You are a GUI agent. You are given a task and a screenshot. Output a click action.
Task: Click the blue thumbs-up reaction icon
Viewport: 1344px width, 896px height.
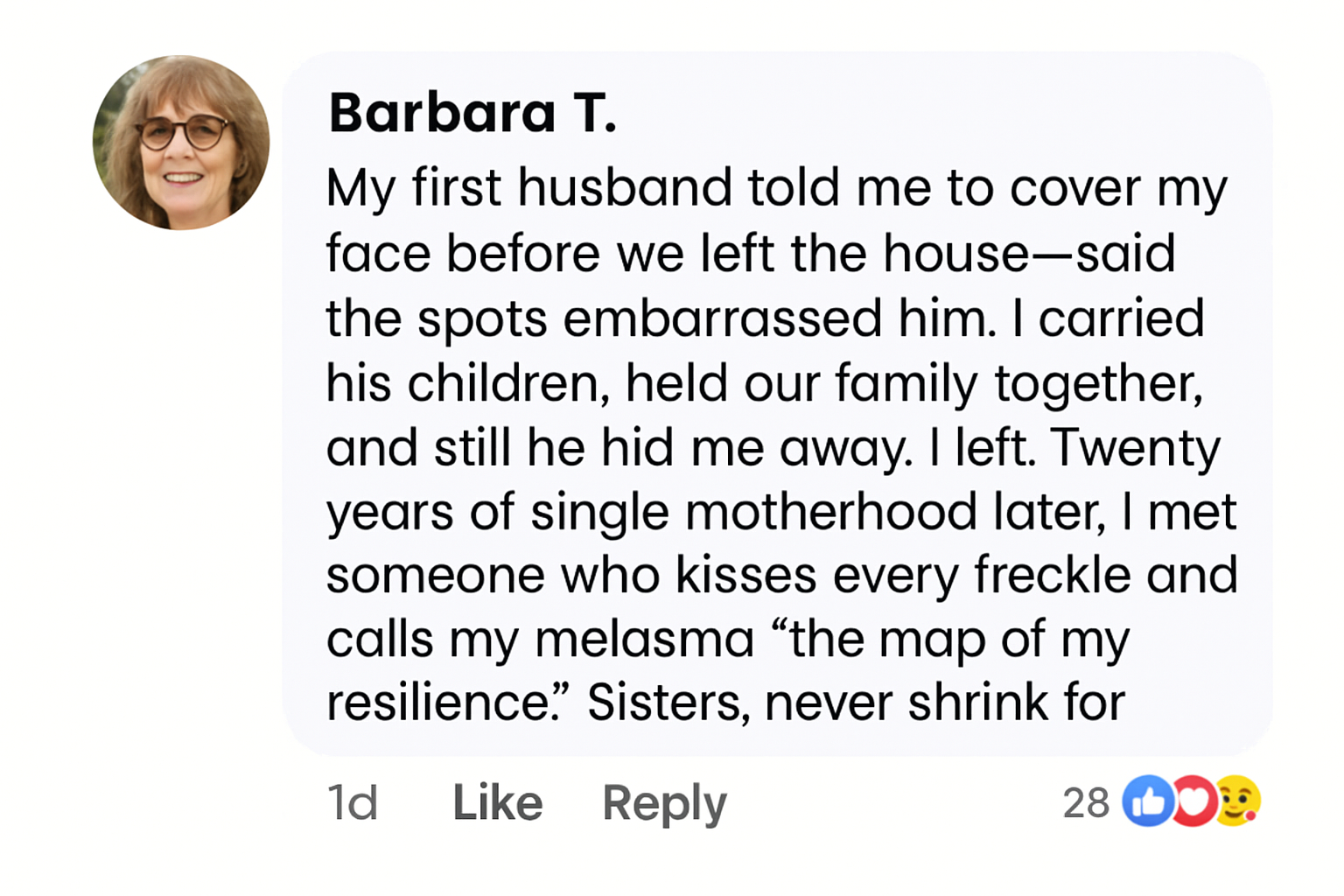coord(1147,801)
